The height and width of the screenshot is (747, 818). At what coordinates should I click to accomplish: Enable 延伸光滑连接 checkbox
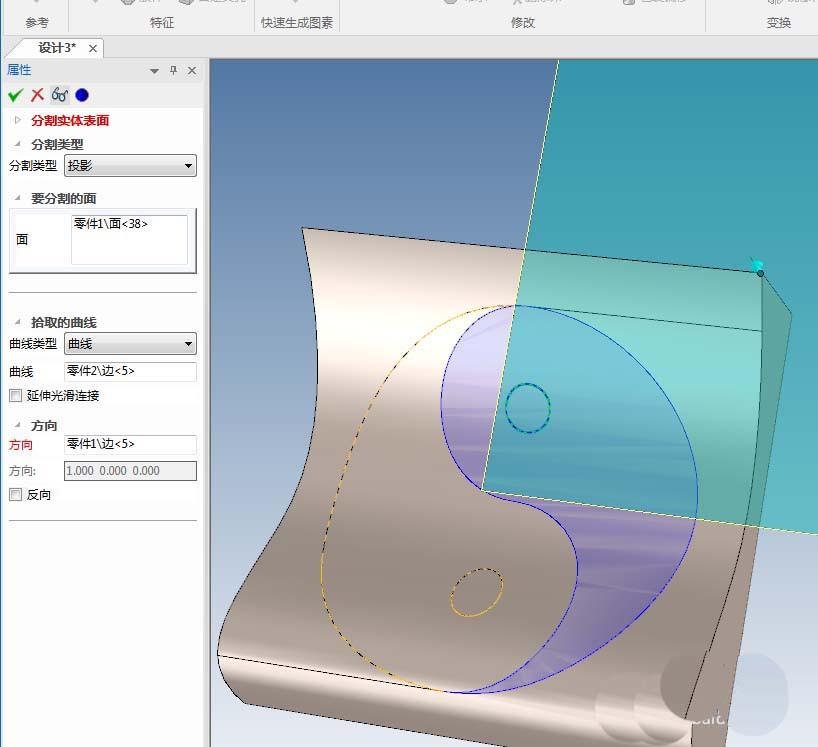pyautogui.click(x=14, y=395)
